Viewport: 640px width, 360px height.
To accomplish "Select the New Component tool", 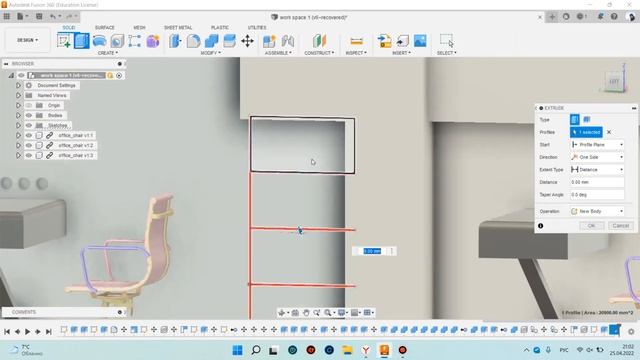I will click(269, 41).
